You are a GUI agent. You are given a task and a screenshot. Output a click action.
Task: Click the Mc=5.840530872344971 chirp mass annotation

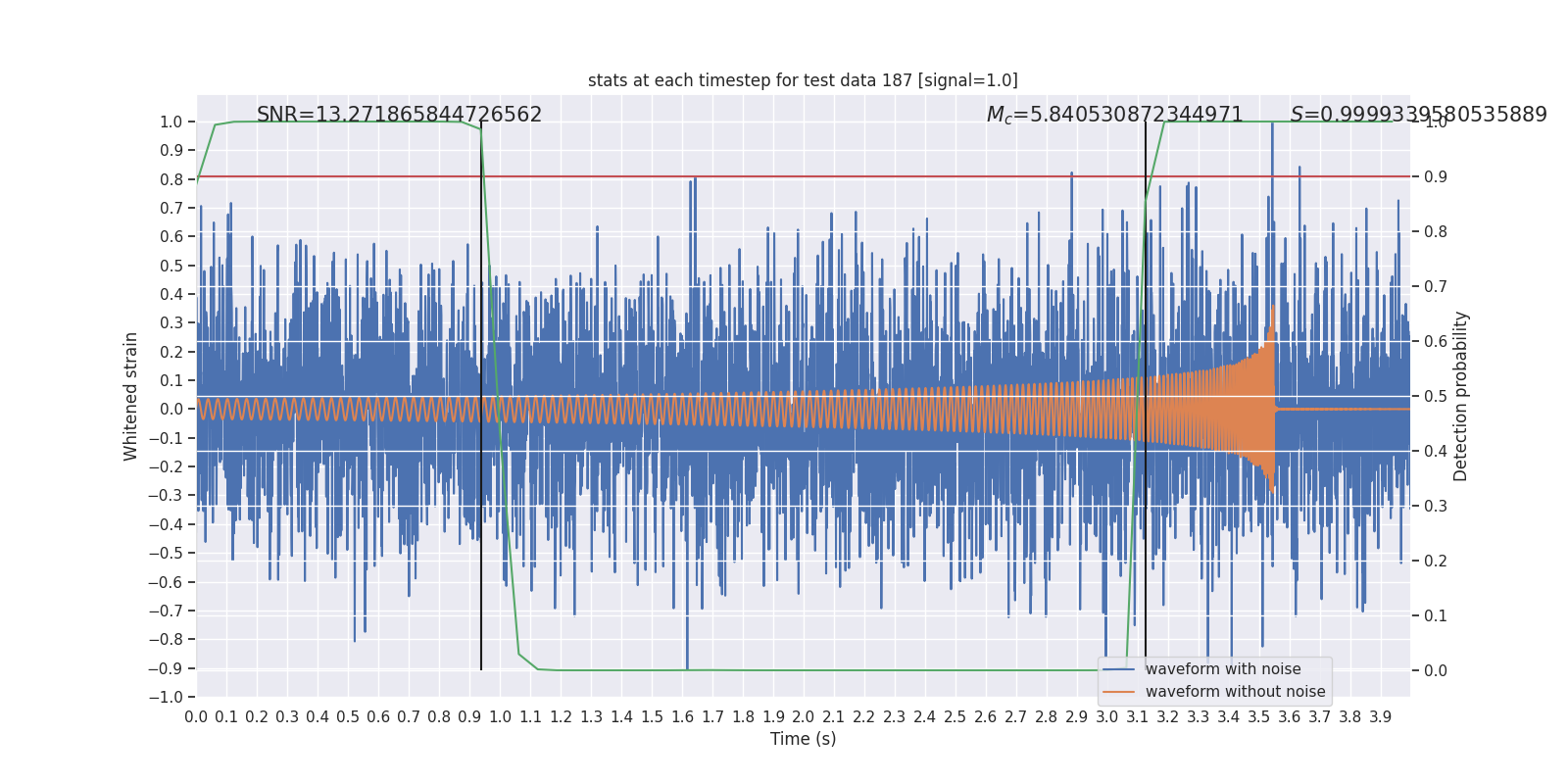point(1114,115)
